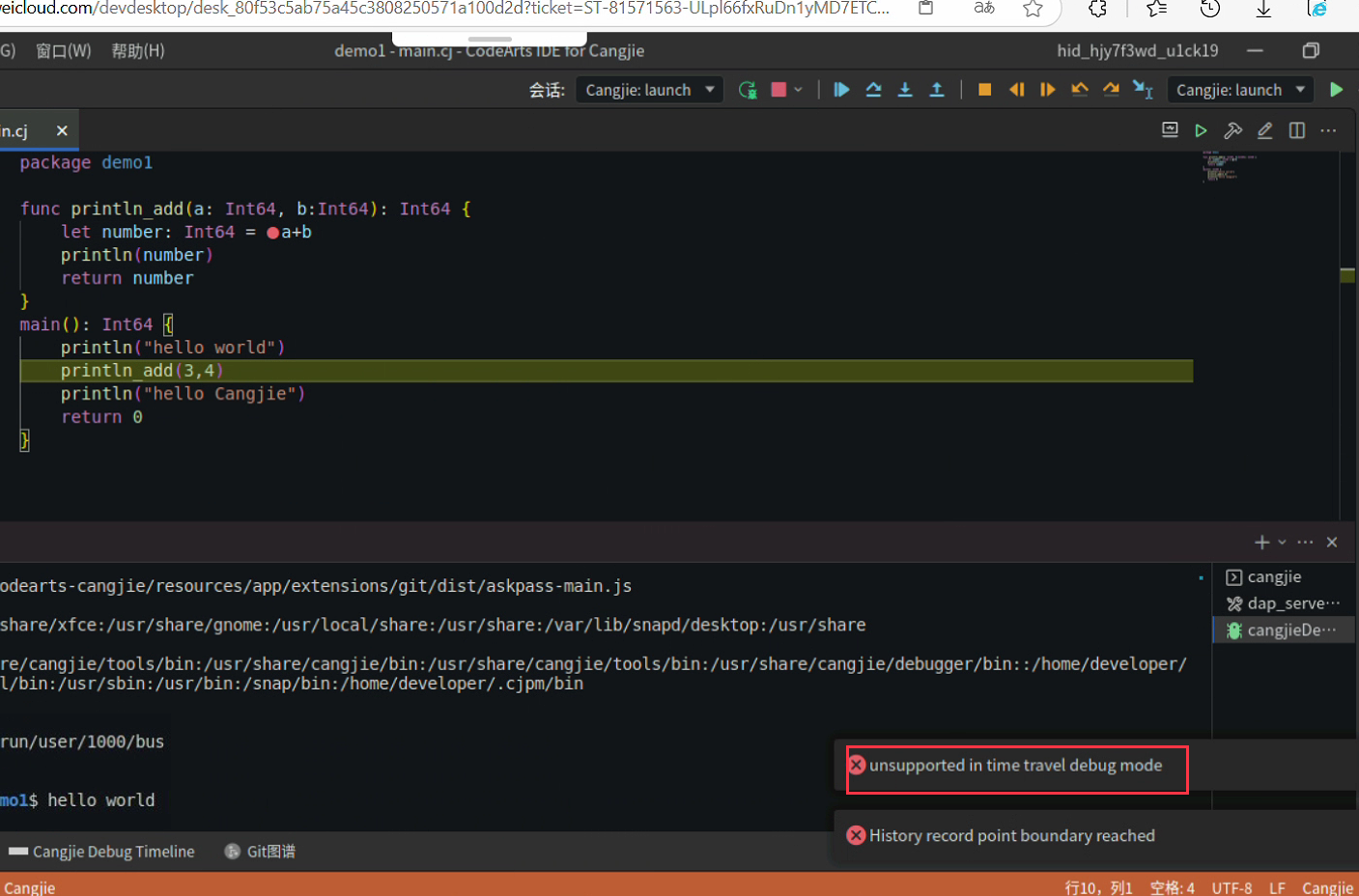Click 'return number' in the code editor
This screenshot has height=896, width=1359.
[x=127, y=278]
